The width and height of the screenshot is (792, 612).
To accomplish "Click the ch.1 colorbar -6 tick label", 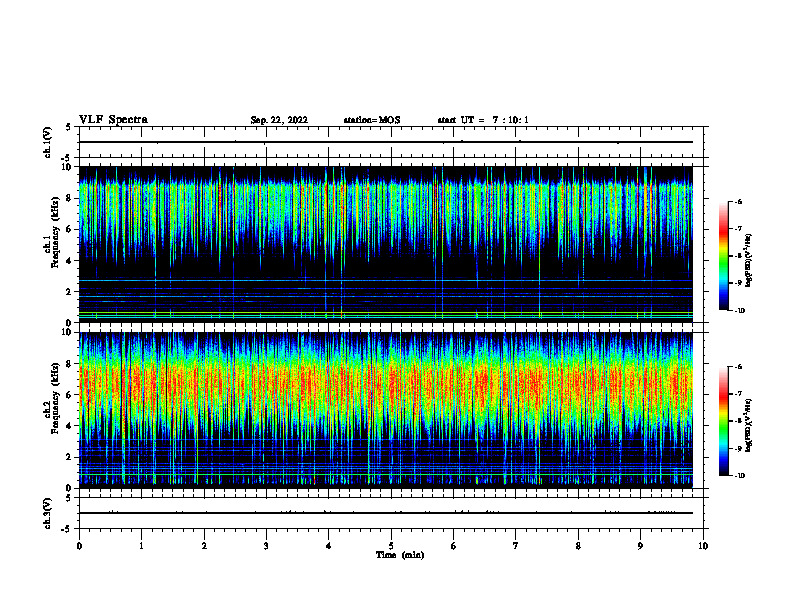I will 739,201.
